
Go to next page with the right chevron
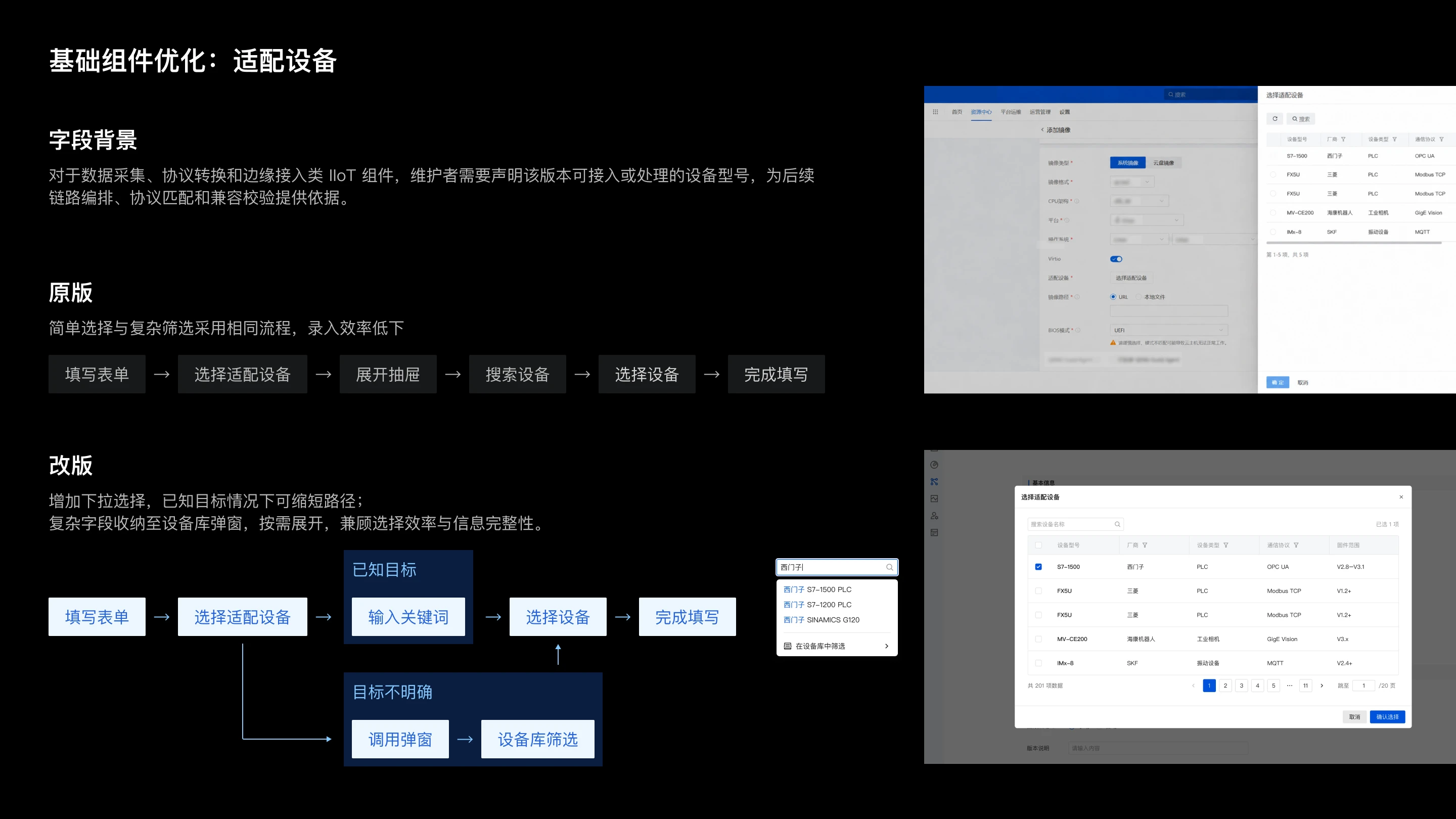pyautogui.click(x=1322, y=686)
